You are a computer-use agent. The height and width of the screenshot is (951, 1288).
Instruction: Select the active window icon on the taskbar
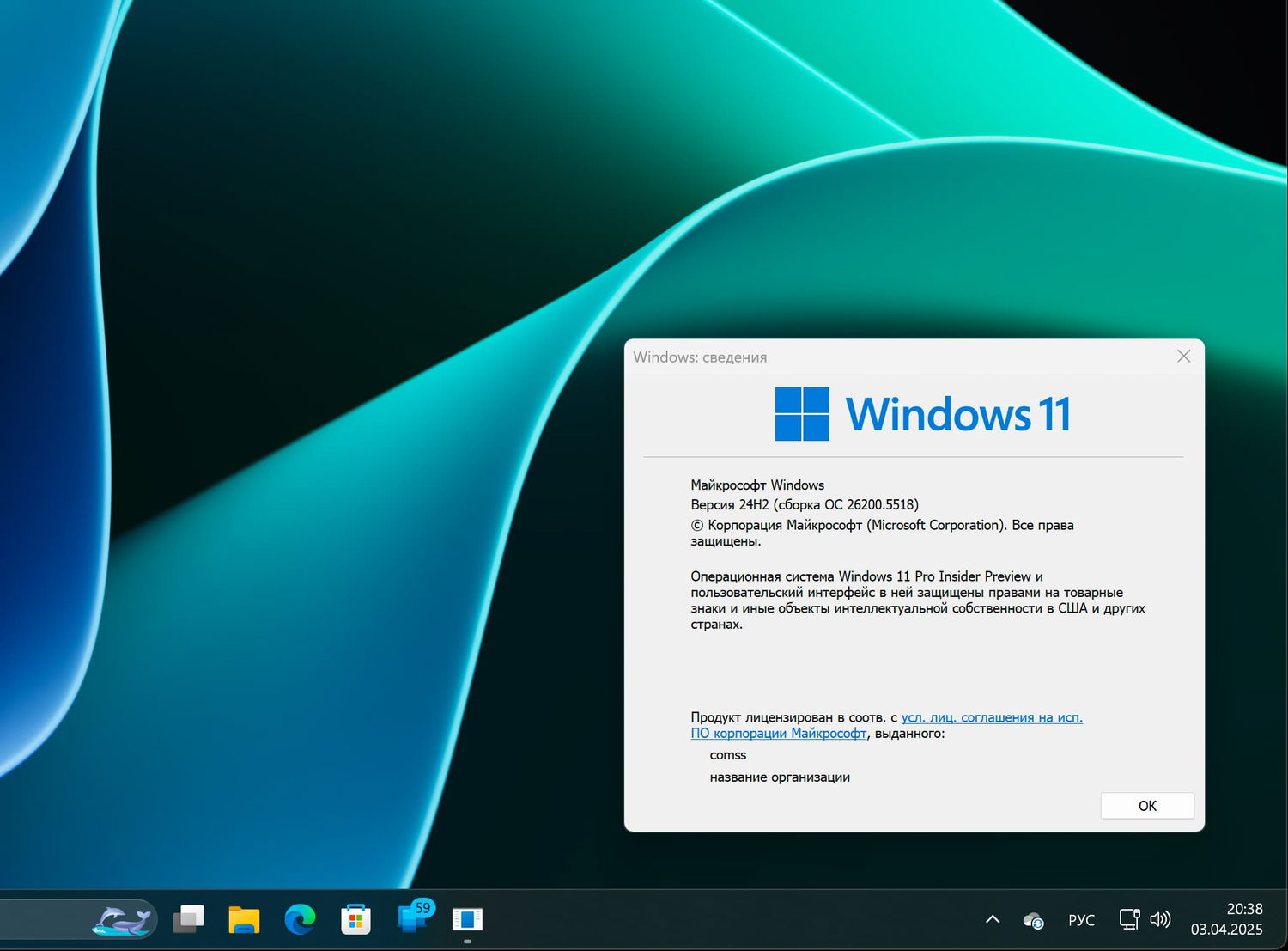[x=468, y=919]
